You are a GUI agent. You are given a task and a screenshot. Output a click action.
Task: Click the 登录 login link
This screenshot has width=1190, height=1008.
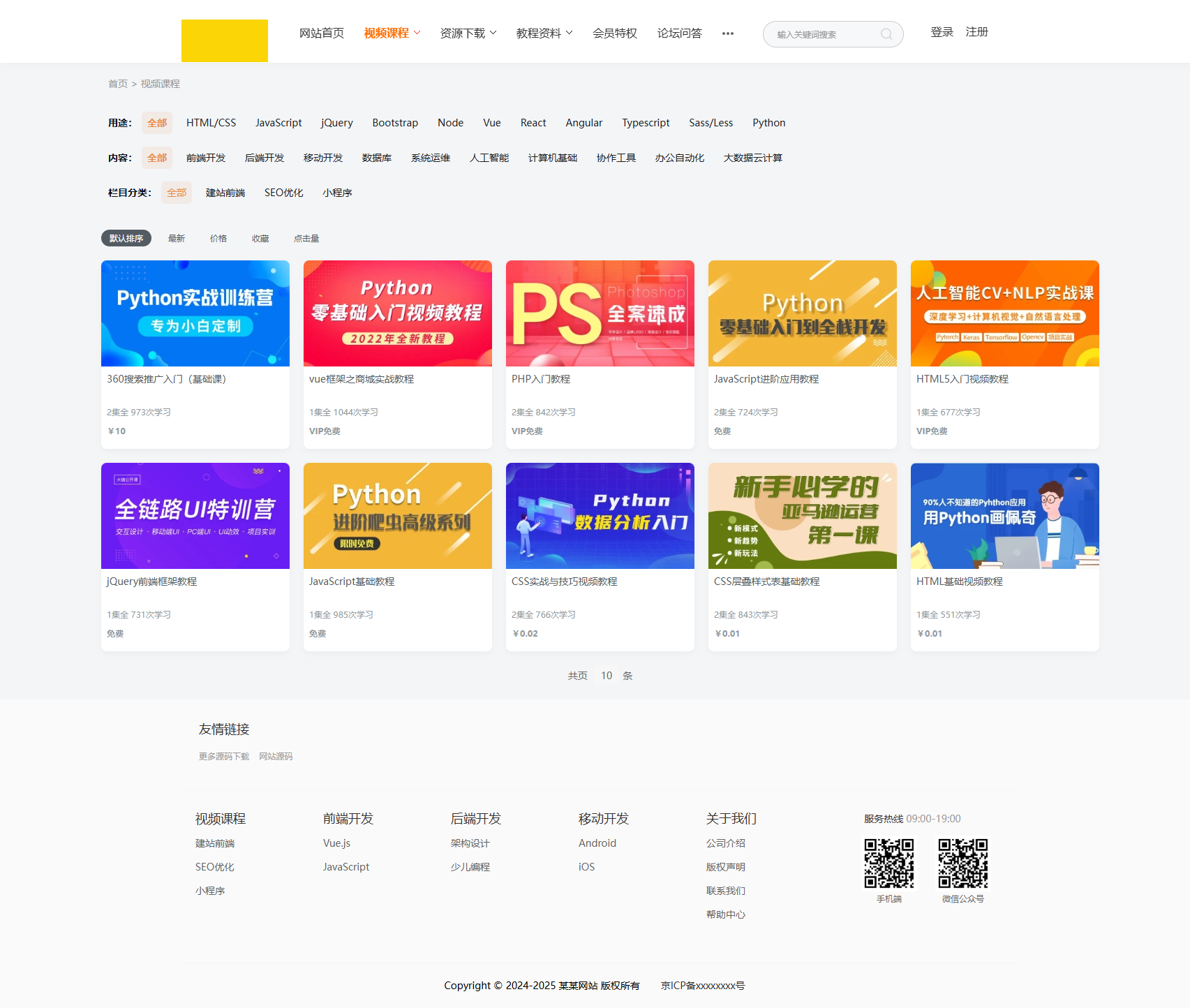pyautogui.click(x=942, y=32)
